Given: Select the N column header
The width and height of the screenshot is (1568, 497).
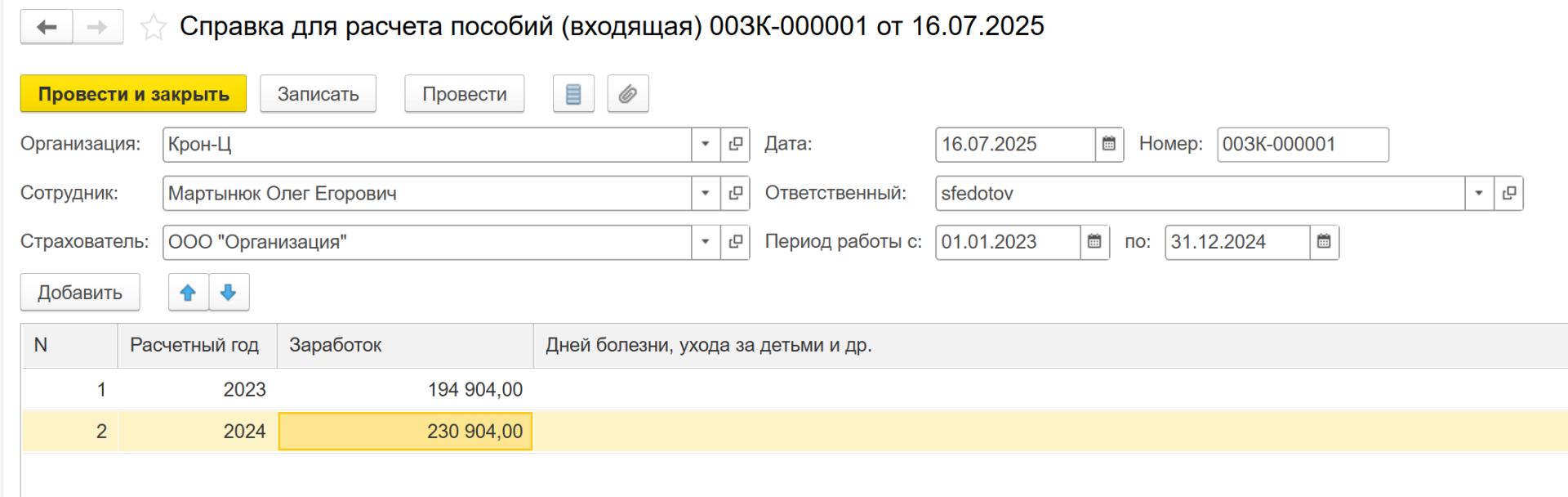Looking at the screenshot, I should click(x=69, y=345).
